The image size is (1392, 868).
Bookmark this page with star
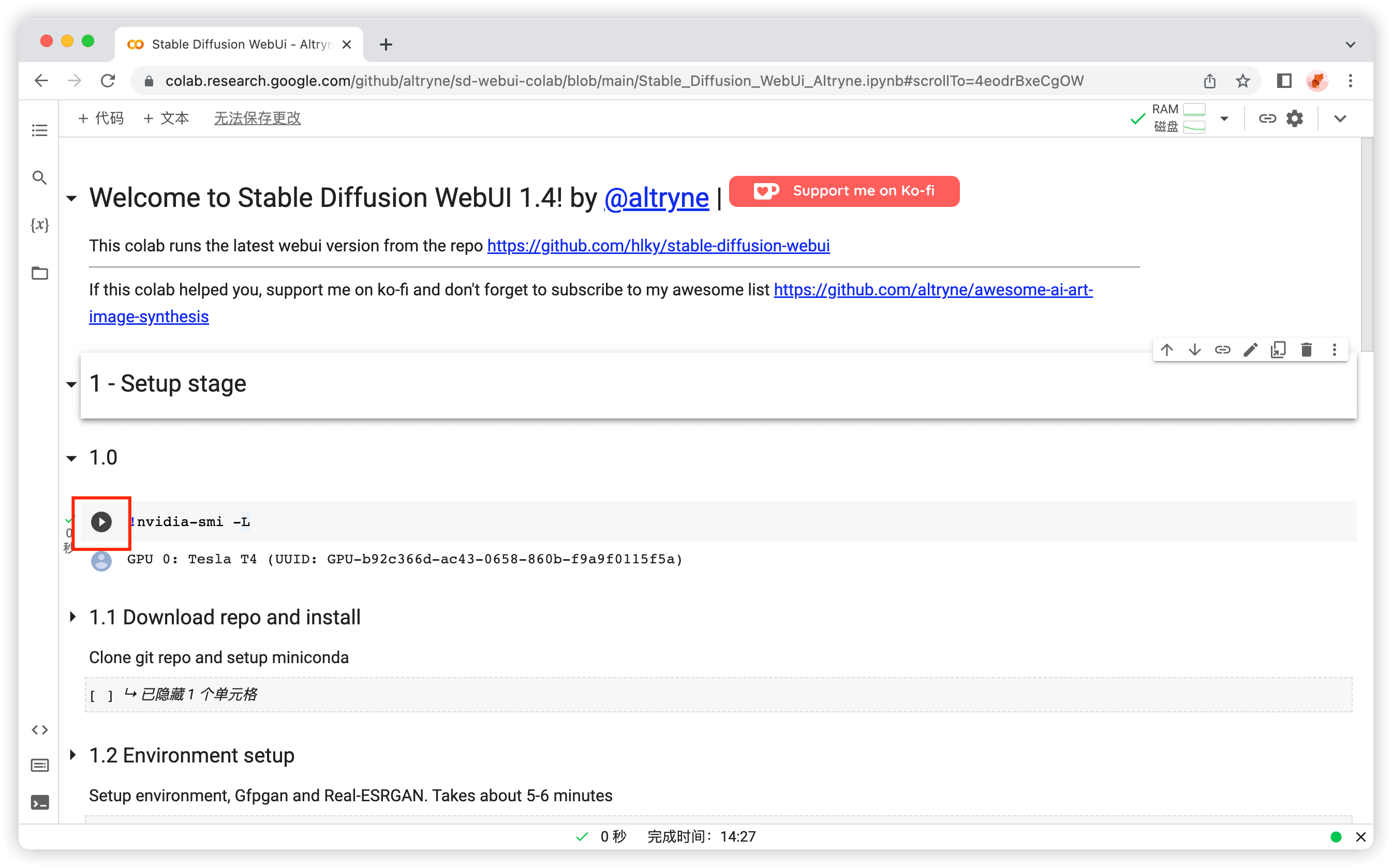pos(1242,80)
